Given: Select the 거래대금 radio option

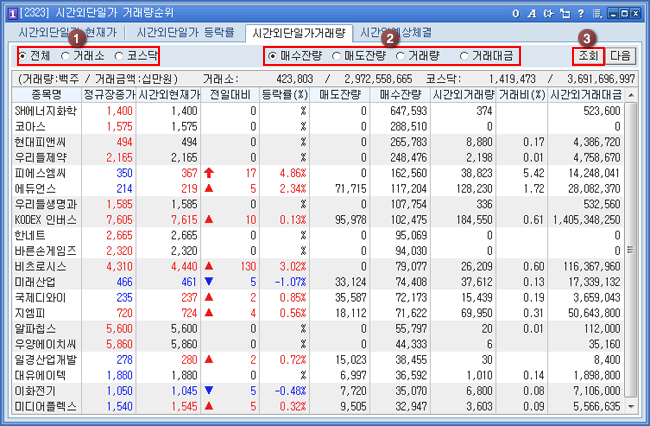Looking at the screenshot, I should (466, 56).
